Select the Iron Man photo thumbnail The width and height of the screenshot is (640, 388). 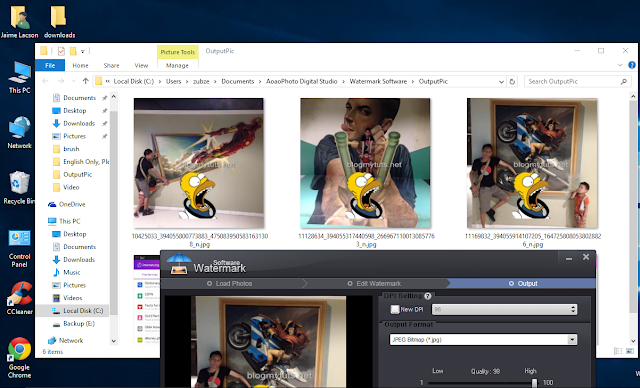pos(198,163)
